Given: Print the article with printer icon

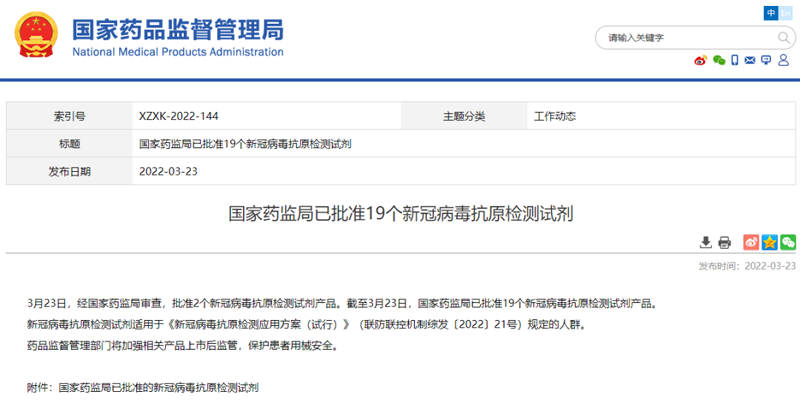Looking at the screenshot, I should [x=725, y=242].
